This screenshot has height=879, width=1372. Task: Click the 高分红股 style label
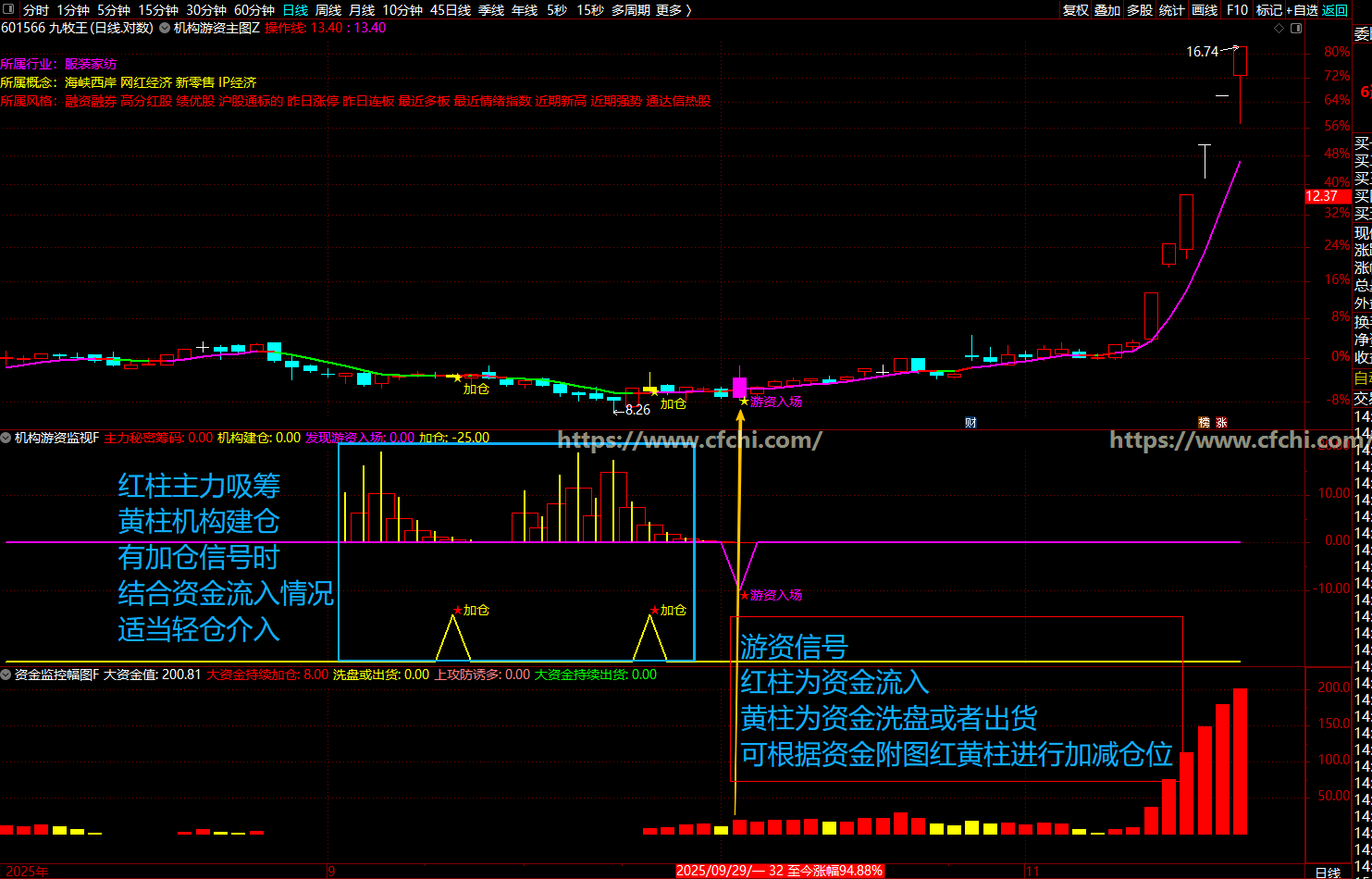(x=146, y=101)
